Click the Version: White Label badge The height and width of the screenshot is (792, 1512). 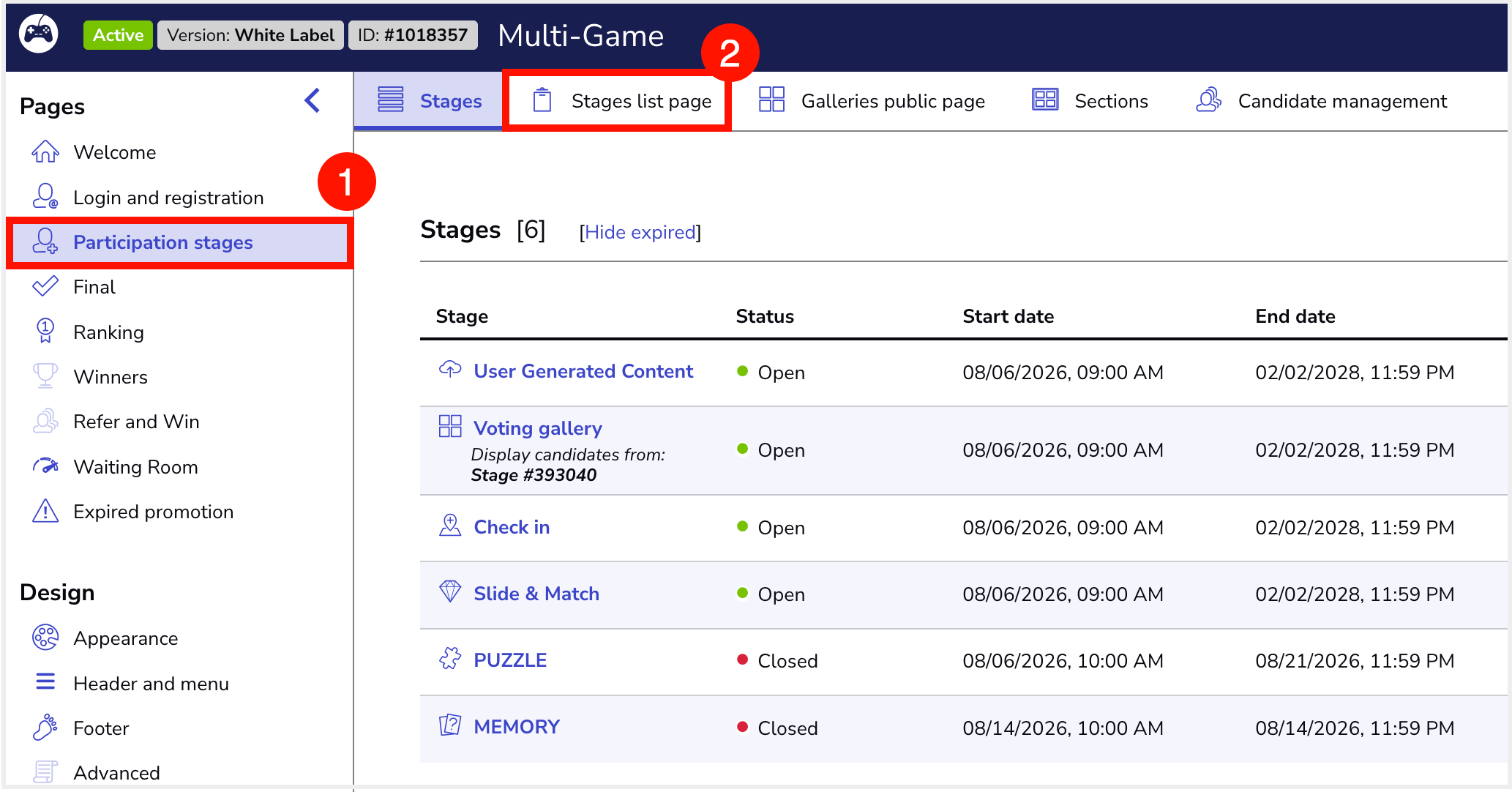250,35
